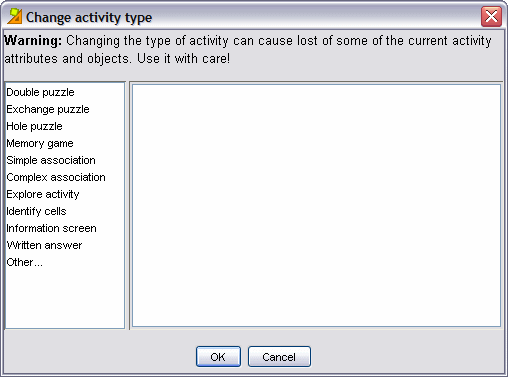Screen dimensions: 508x377
Task: Click the Warning message text
Action: (248, 49)
